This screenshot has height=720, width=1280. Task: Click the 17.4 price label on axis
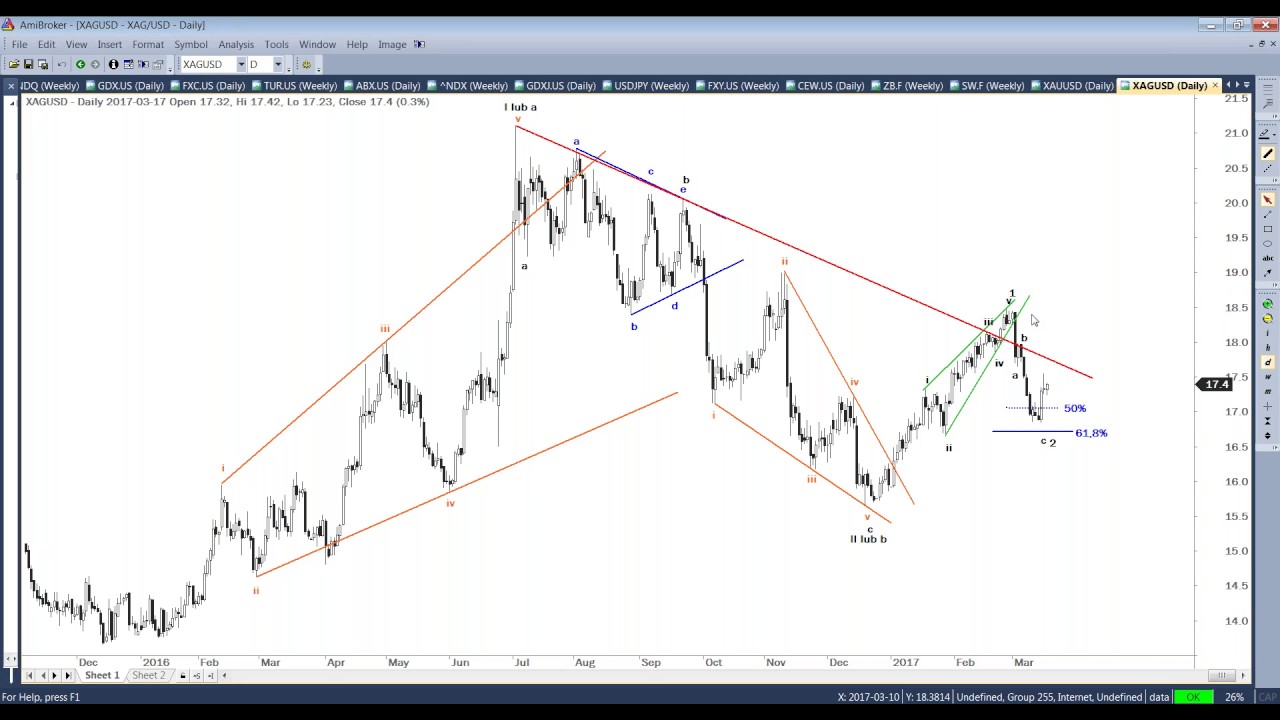[1216, 384]
